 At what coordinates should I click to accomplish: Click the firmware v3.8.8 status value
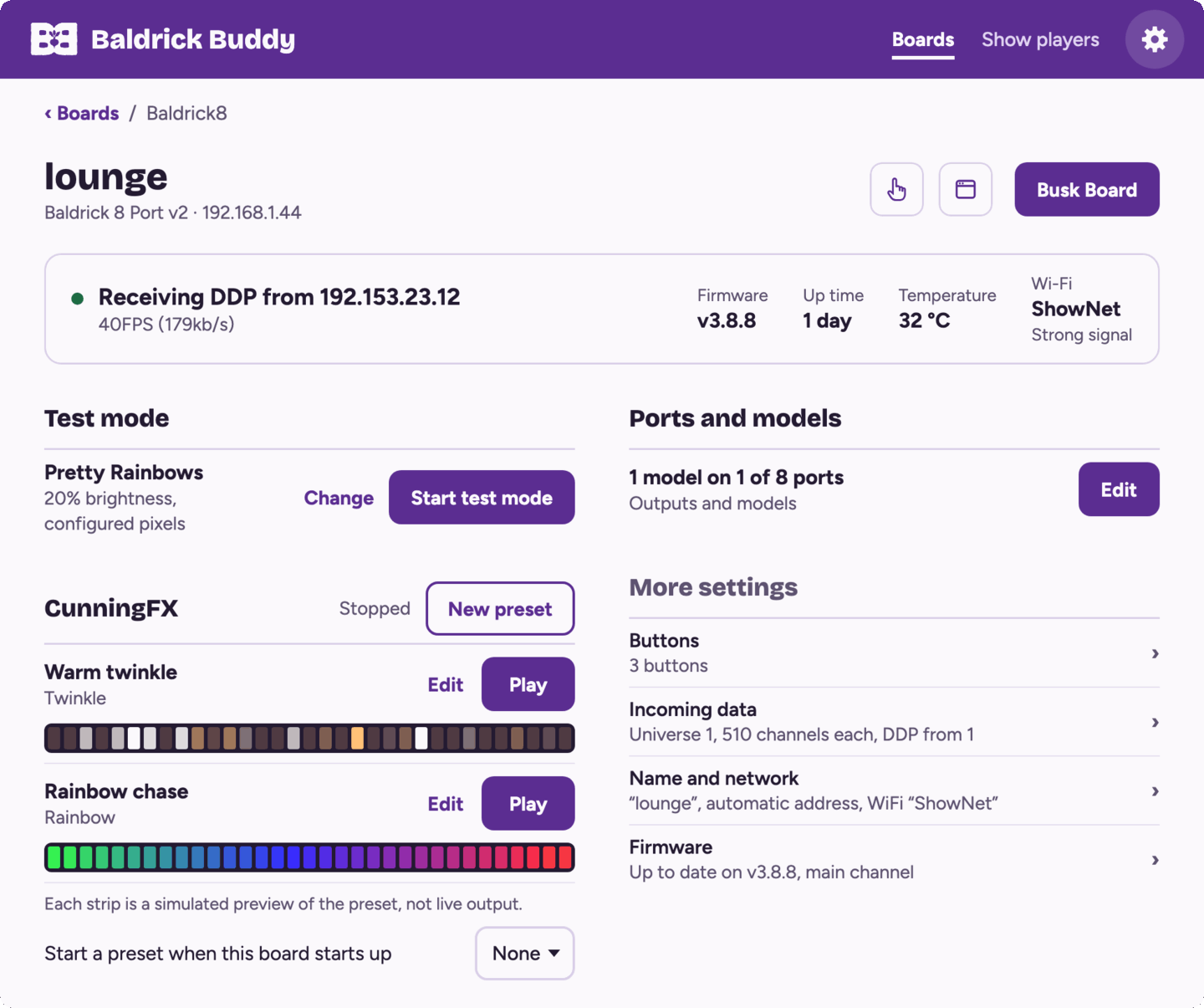[727, 320]
